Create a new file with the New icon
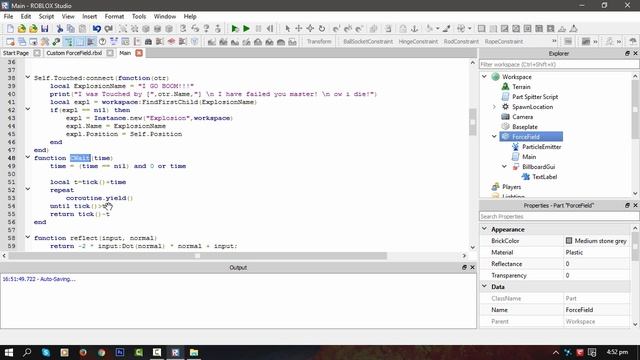Image resolution: width=640 pixels, height=360 pixels. [x=10, y=29]
